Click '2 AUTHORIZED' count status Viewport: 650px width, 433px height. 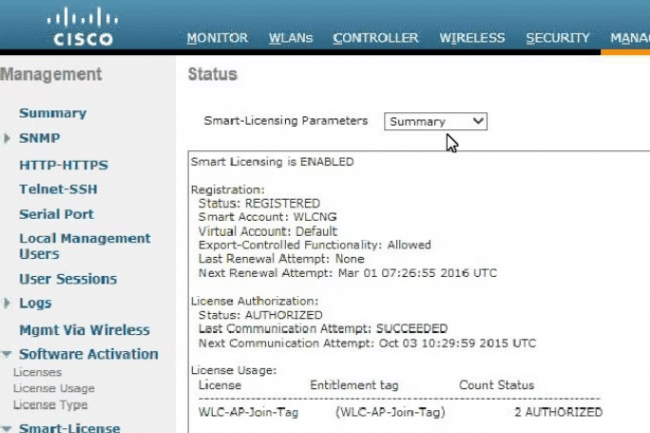point(558,412)
